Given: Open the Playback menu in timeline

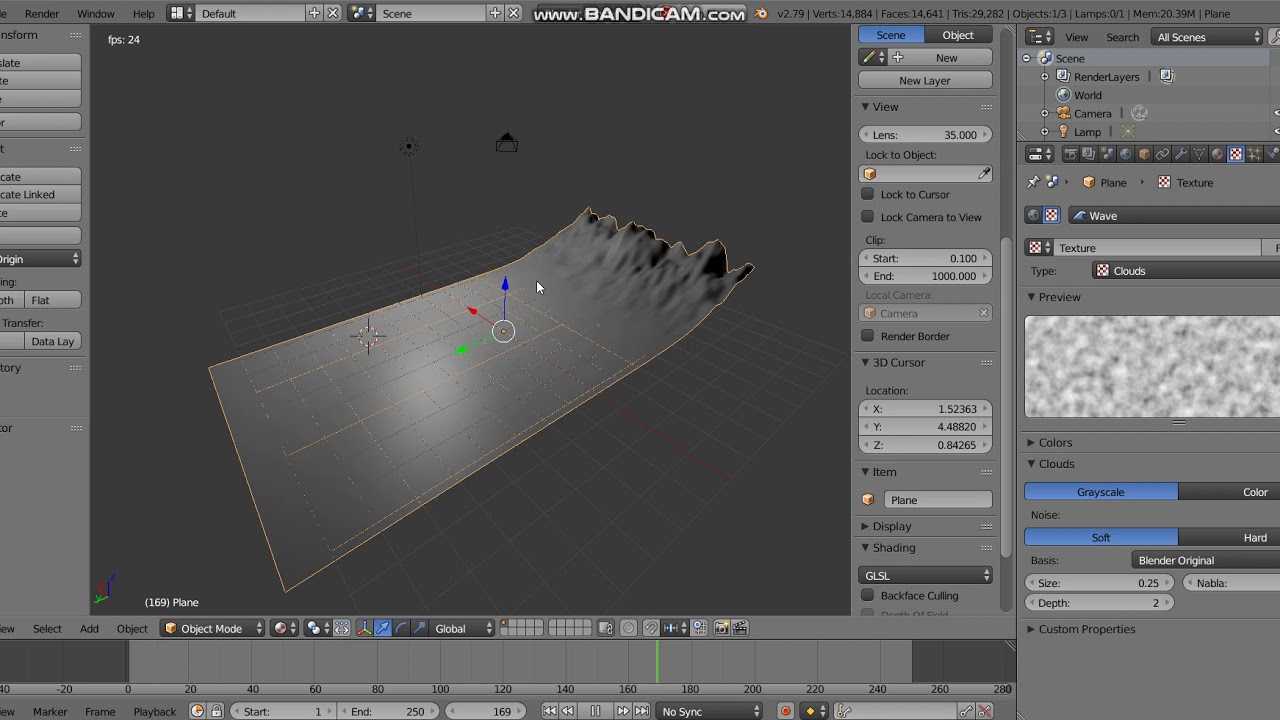Looking at the screenshot, I should 155,711.
